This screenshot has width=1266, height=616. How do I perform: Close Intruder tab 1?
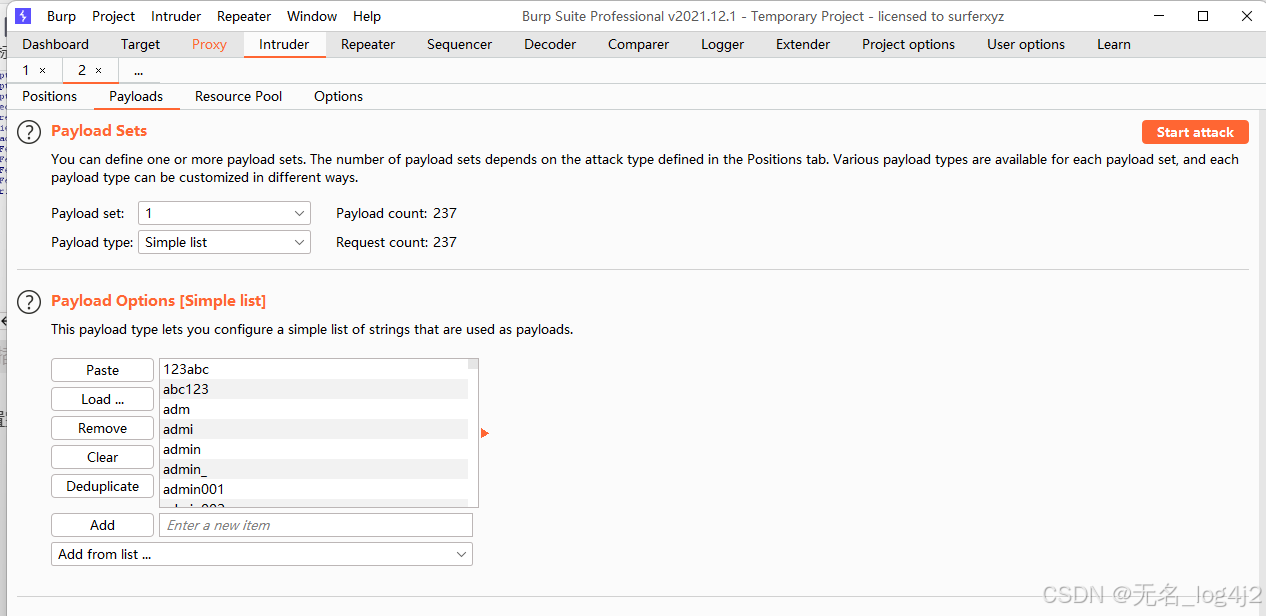[x=42, y=71]
